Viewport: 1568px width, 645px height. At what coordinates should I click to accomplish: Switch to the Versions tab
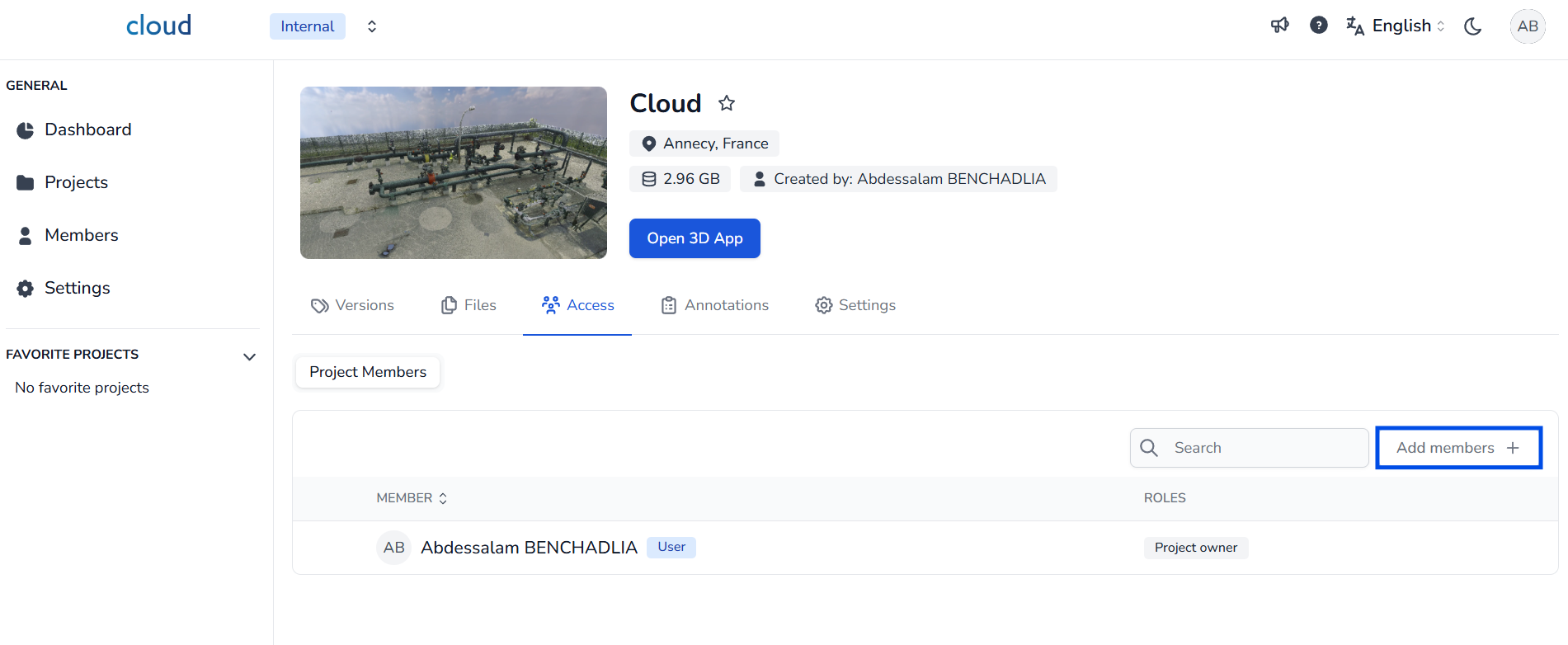[x=353, y=305]
